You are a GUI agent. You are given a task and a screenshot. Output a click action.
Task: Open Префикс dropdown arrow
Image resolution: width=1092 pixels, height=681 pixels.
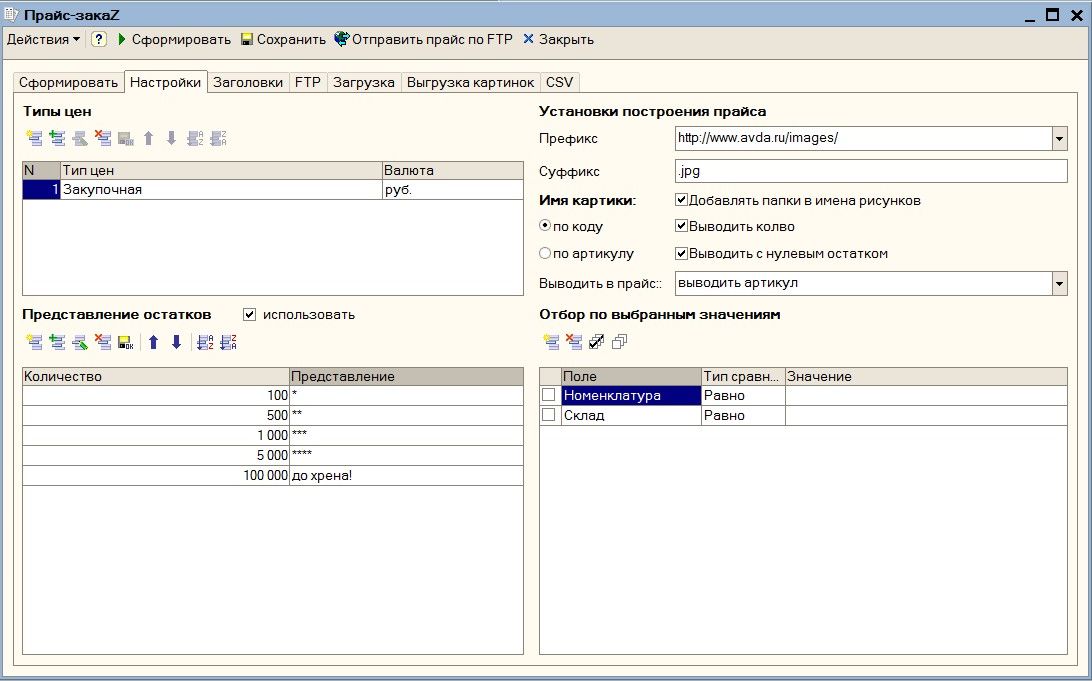pos(1059,139)
